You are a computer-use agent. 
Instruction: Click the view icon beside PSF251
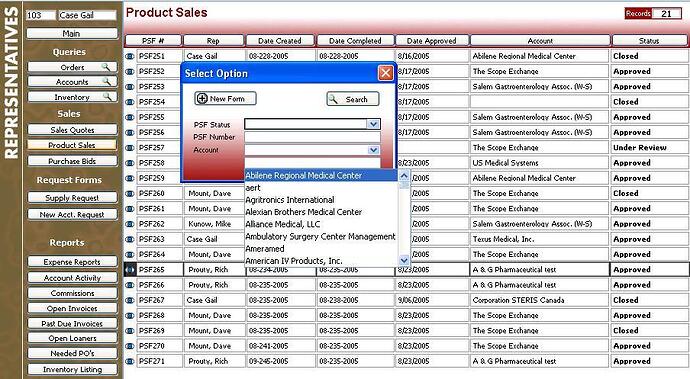click(x=130, y=56)
